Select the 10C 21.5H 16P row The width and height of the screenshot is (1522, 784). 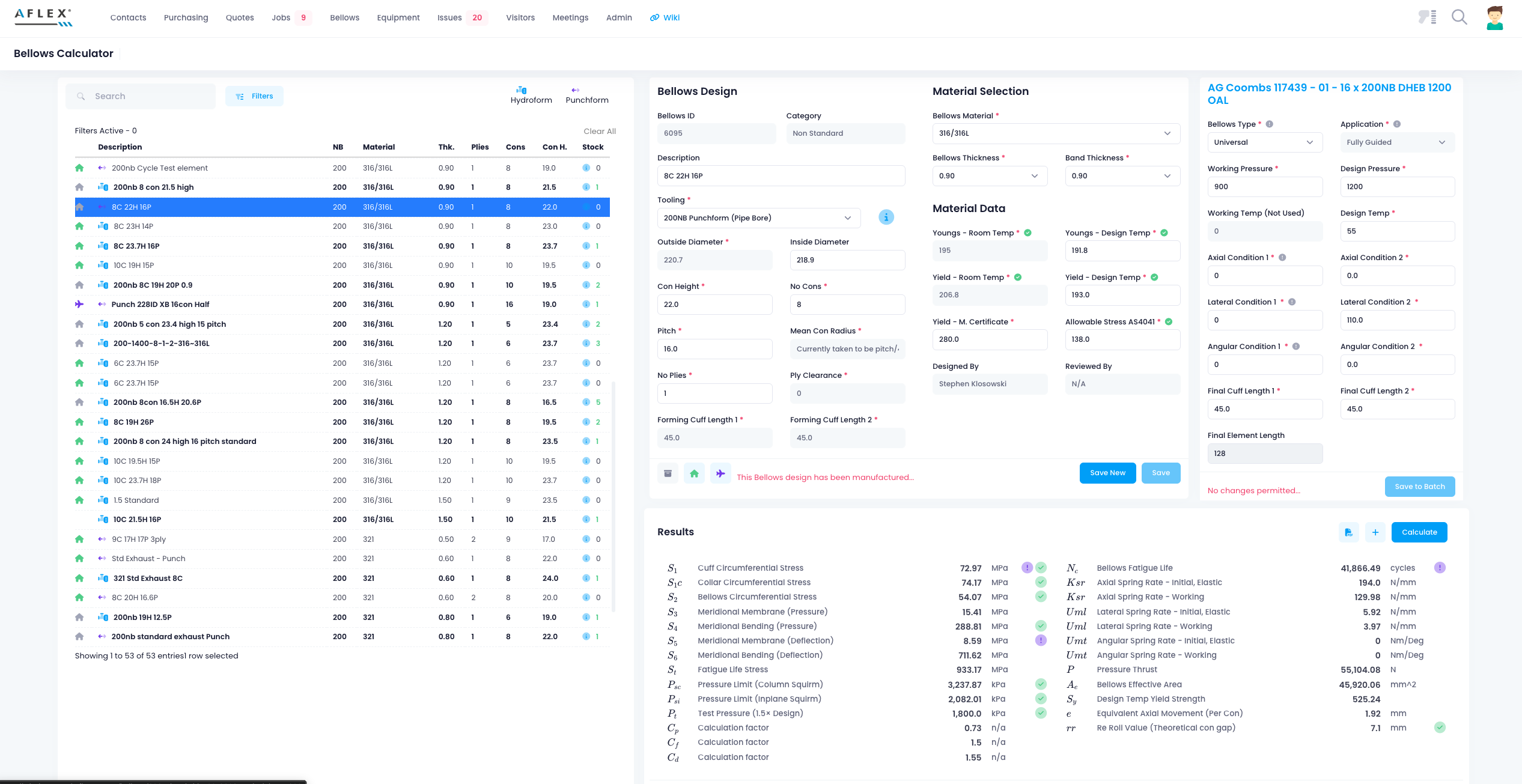(342, 520)
